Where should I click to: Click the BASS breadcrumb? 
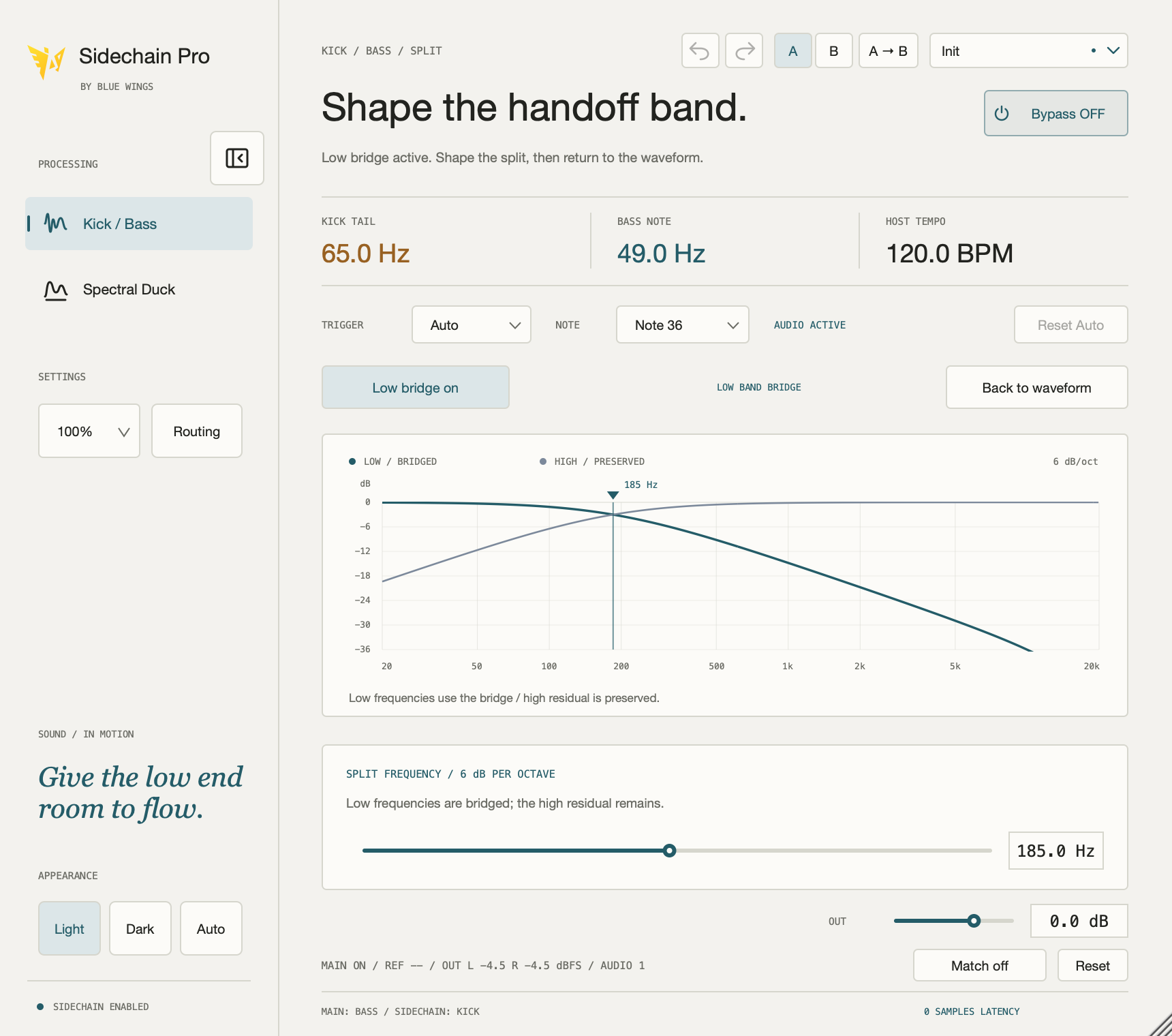378,51
